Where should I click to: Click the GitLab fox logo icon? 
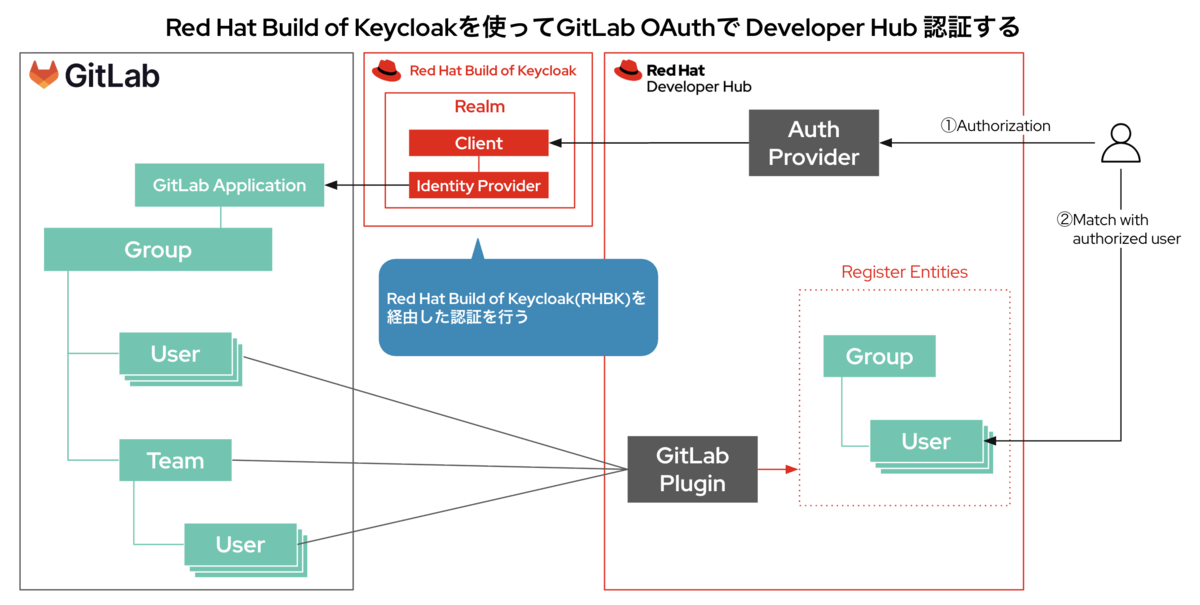tap(44, 75)
